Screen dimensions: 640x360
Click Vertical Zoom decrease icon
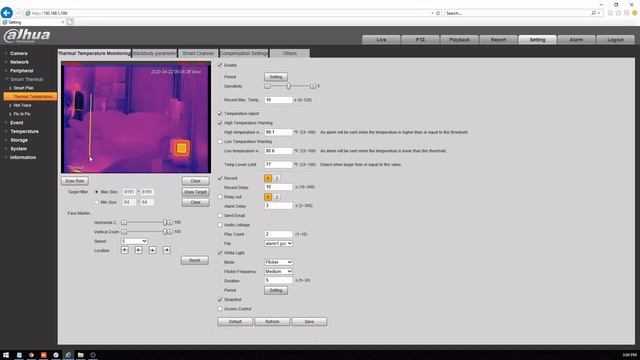(x=124, y=232)
